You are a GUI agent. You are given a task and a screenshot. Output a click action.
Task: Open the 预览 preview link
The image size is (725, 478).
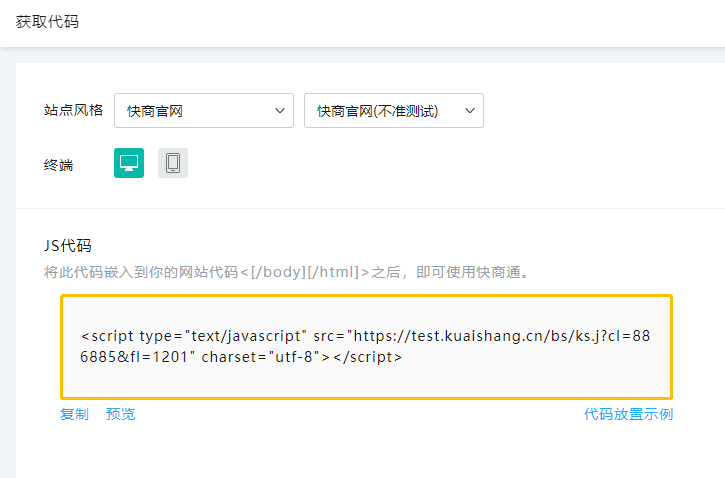[x=121, y=414]
